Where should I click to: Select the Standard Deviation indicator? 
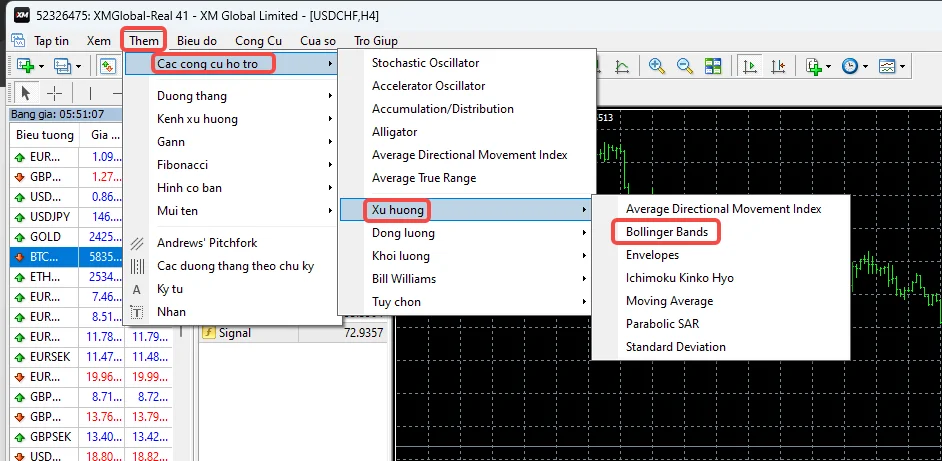[x=720, y=347]
